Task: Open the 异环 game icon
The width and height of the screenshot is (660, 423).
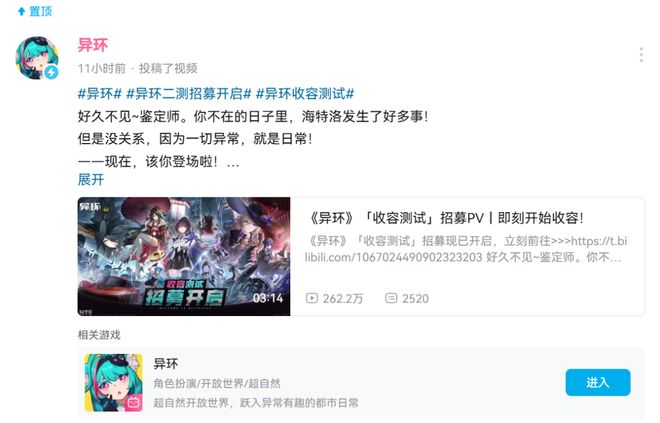Action: click(x=114, y=383)
